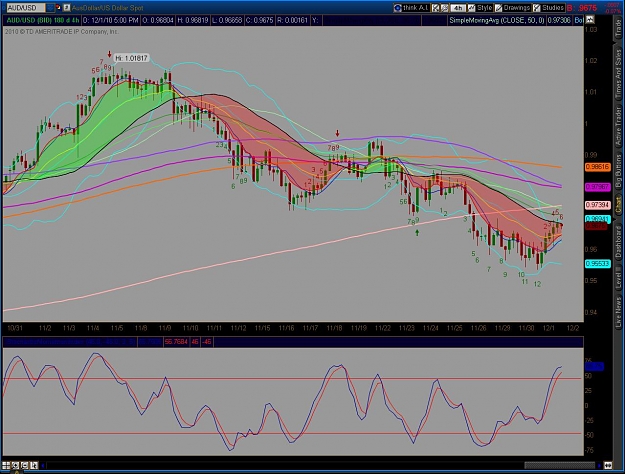Viewport: 625px width, 474px height.
Task: Open the 4h timeframe selector
Action: [x=458, y=8]
